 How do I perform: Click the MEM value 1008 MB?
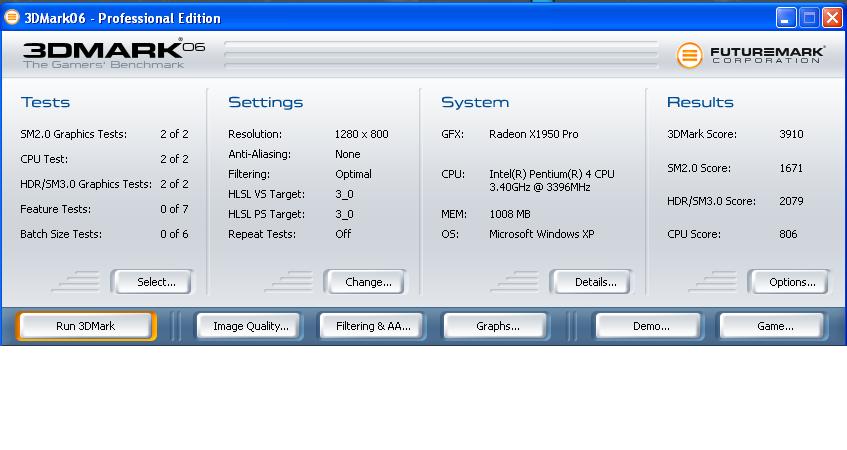tap(510, 214)
